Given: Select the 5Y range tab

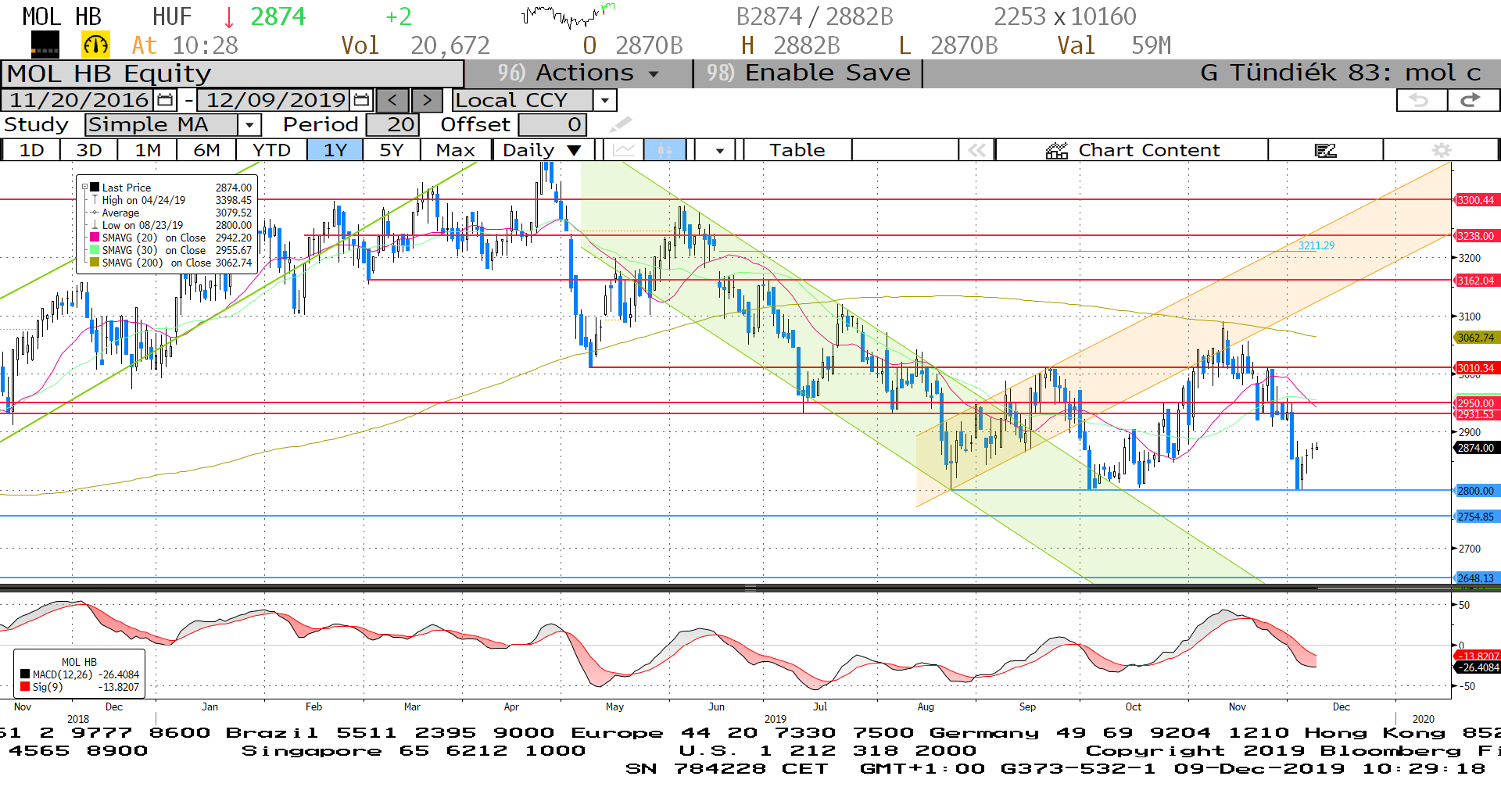Looking at the screenshot, I should coord(392,150).
